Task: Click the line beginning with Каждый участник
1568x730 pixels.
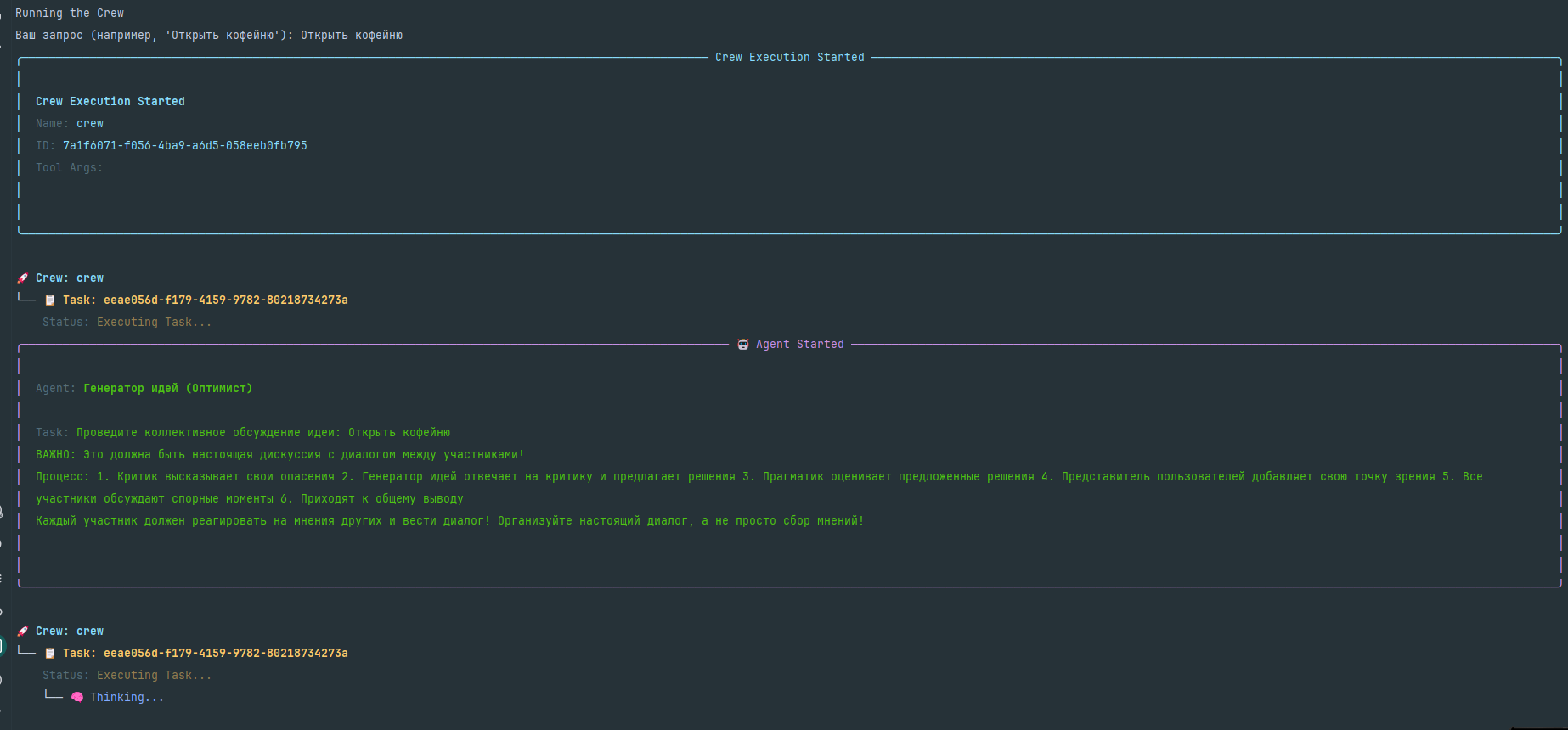Action: (449, 521)
